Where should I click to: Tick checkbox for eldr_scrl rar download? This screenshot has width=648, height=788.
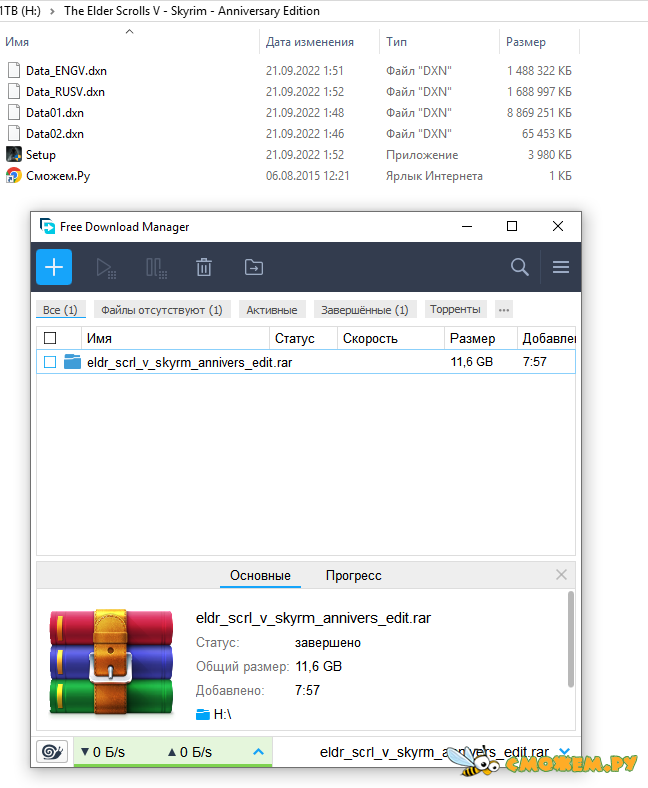pos(50,362)
